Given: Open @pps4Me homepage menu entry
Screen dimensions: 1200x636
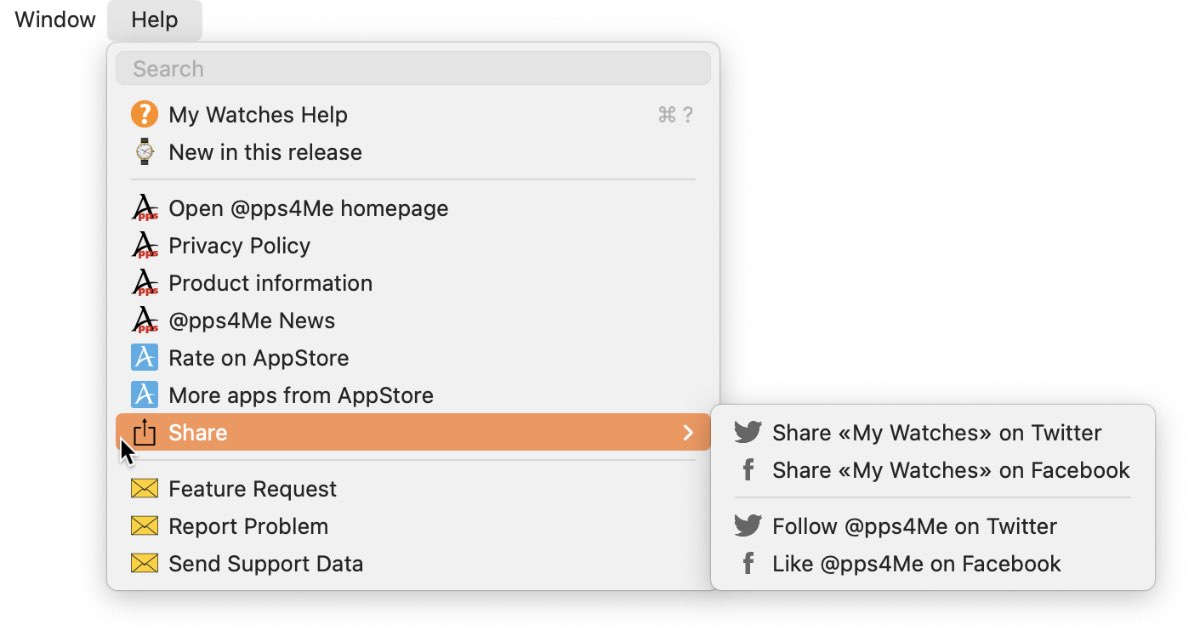Looking at the screenshot, I should pos(413,208).
